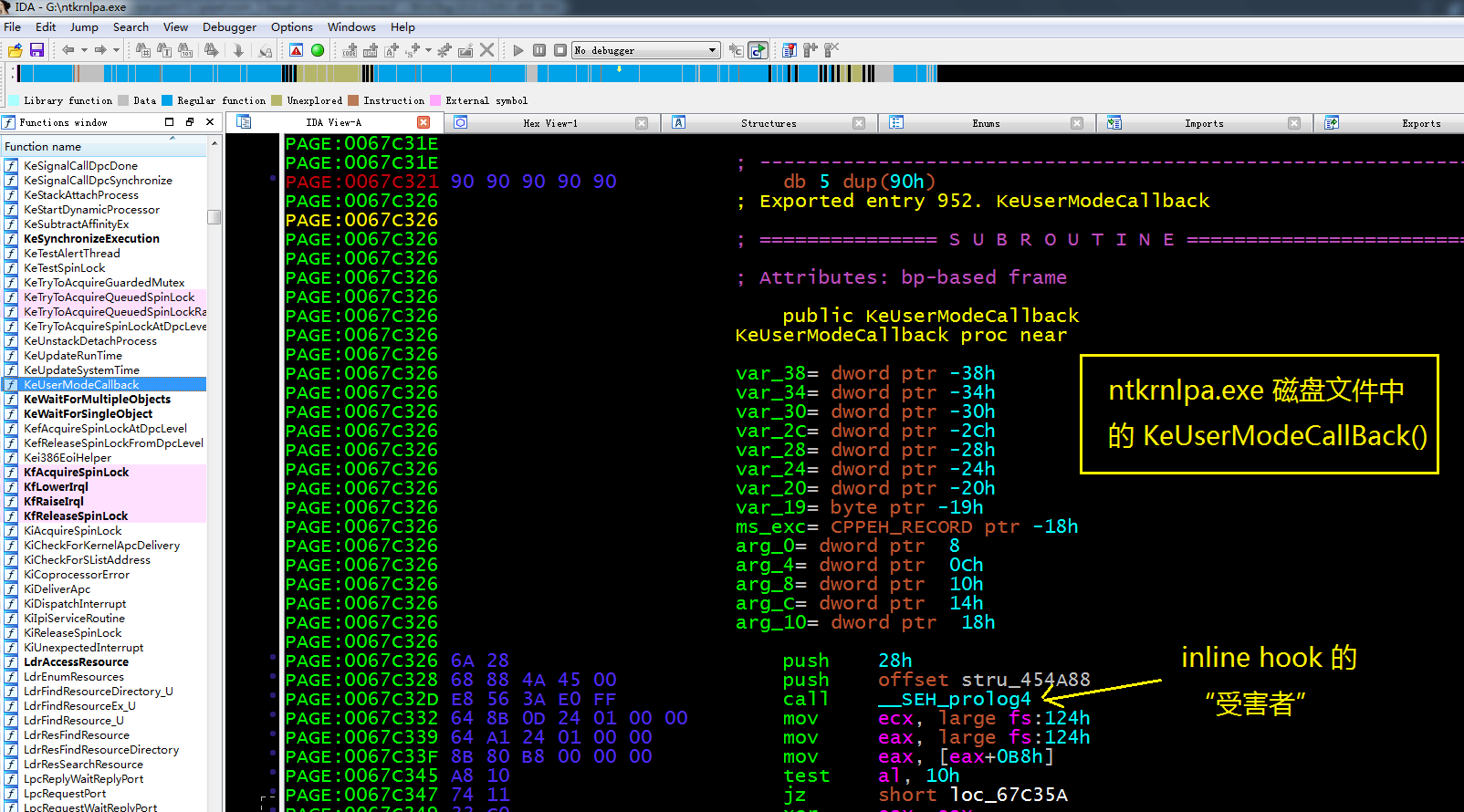
Task: Open the File menu
Action: (x=12, y=27)
